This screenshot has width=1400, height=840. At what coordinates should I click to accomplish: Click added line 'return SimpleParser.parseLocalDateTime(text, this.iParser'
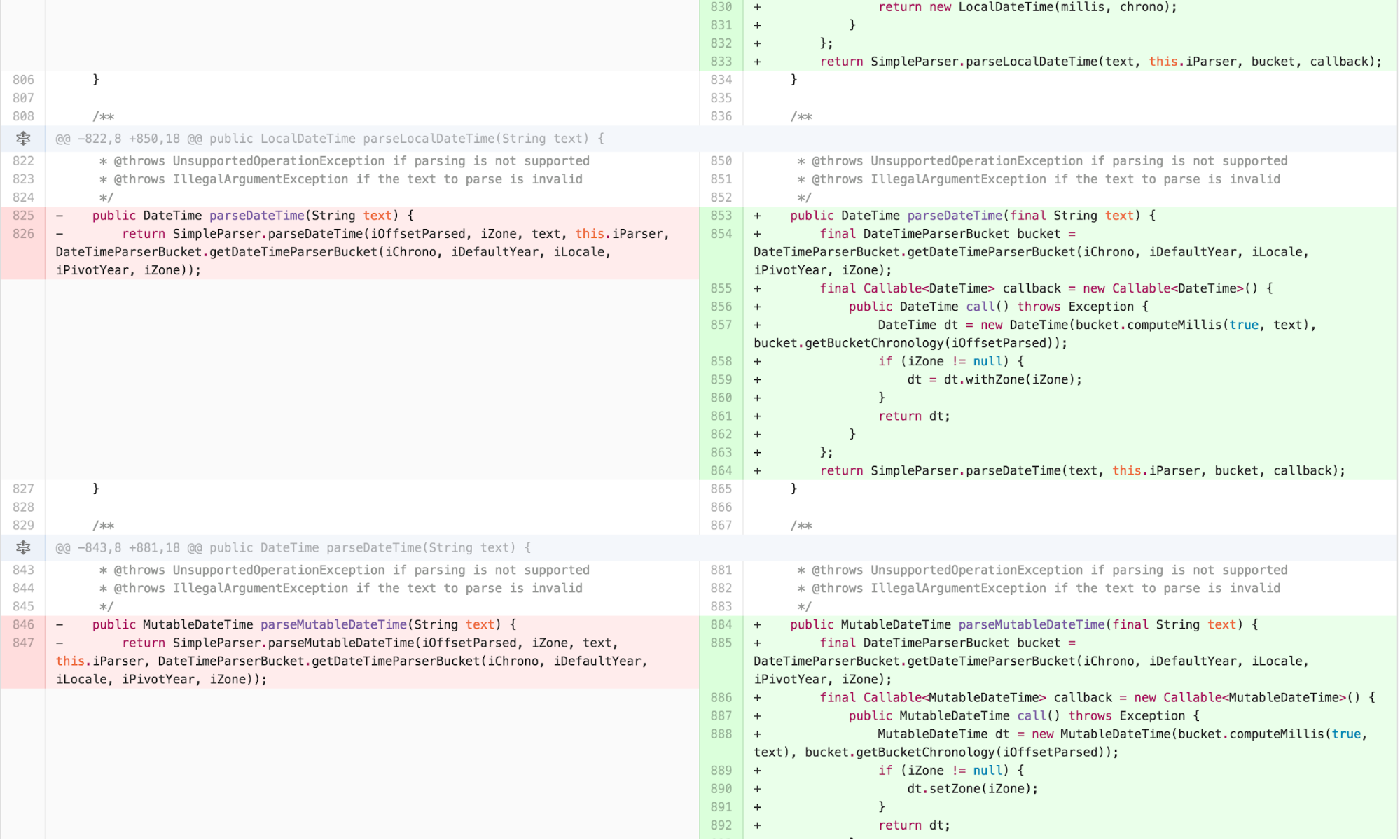click(x=1101, y=62)
